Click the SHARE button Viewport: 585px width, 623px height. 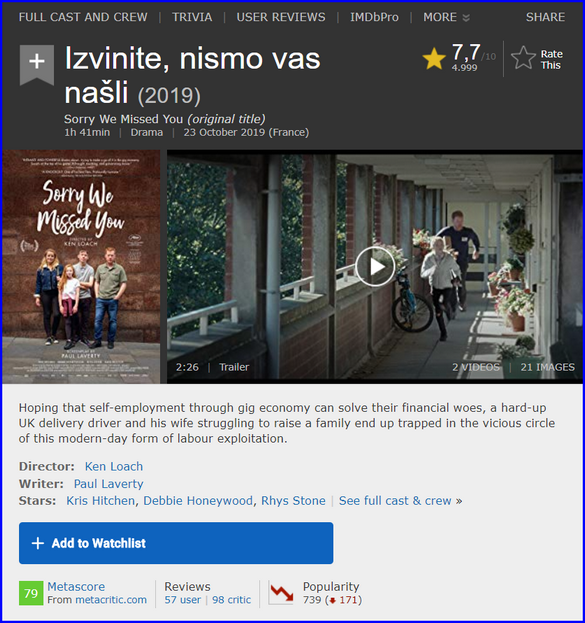[545, 17]
